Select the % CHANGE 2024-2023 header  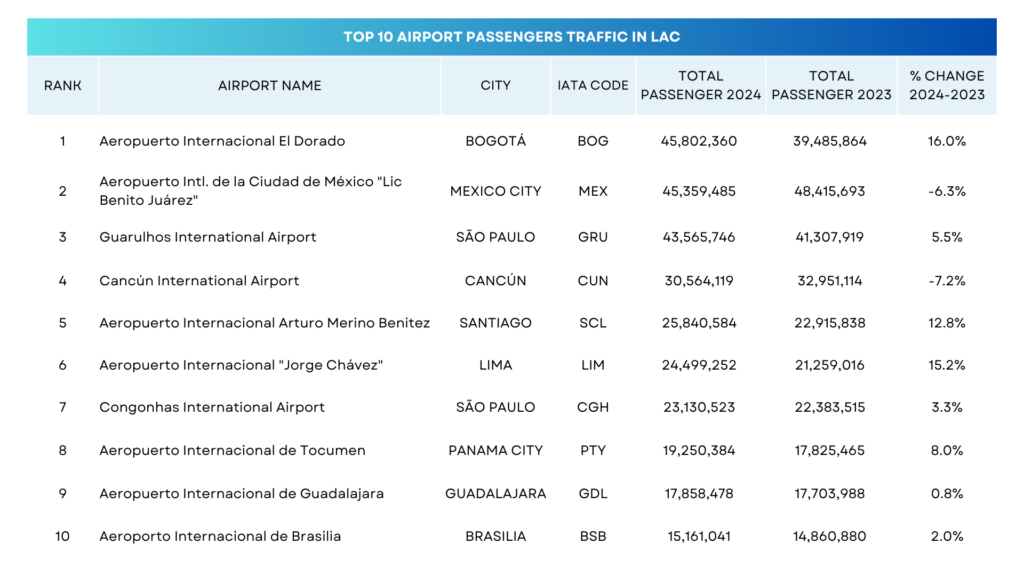(946, 85)
